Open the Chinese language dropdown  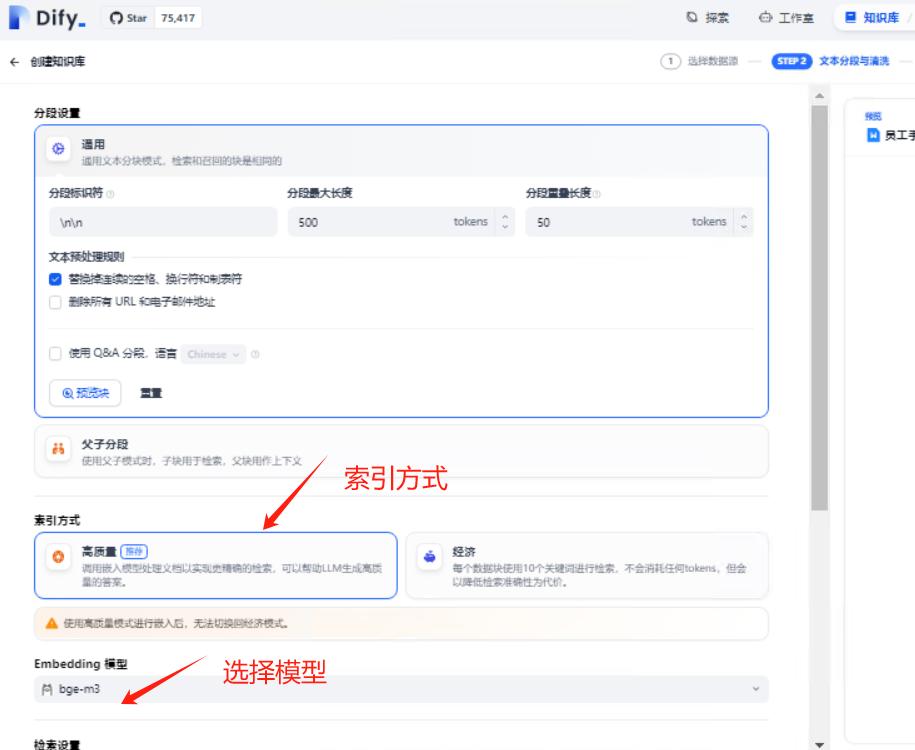(214, 354)
